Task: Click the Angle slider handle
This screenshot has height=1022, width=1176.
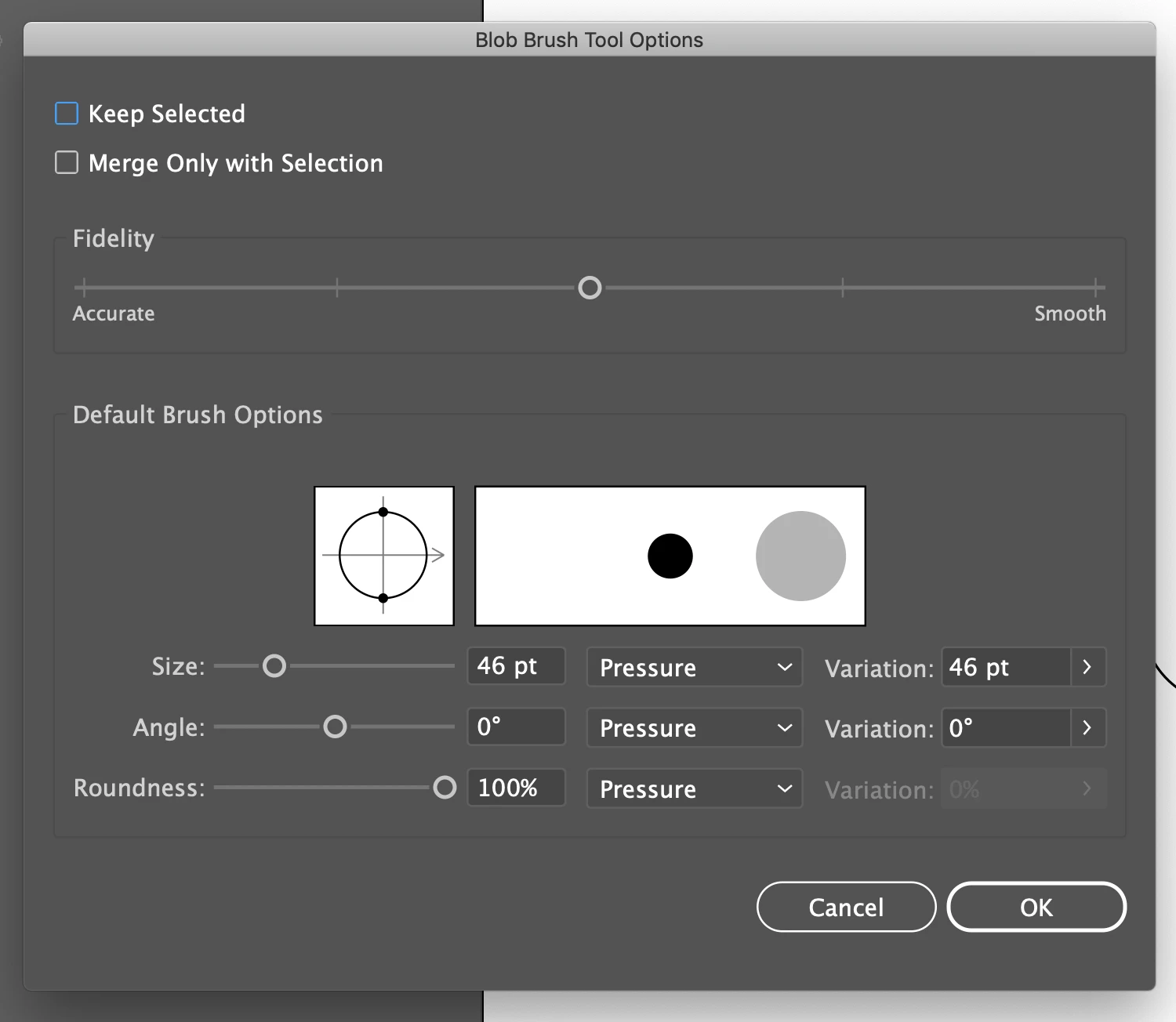Action: coord(335,727)
